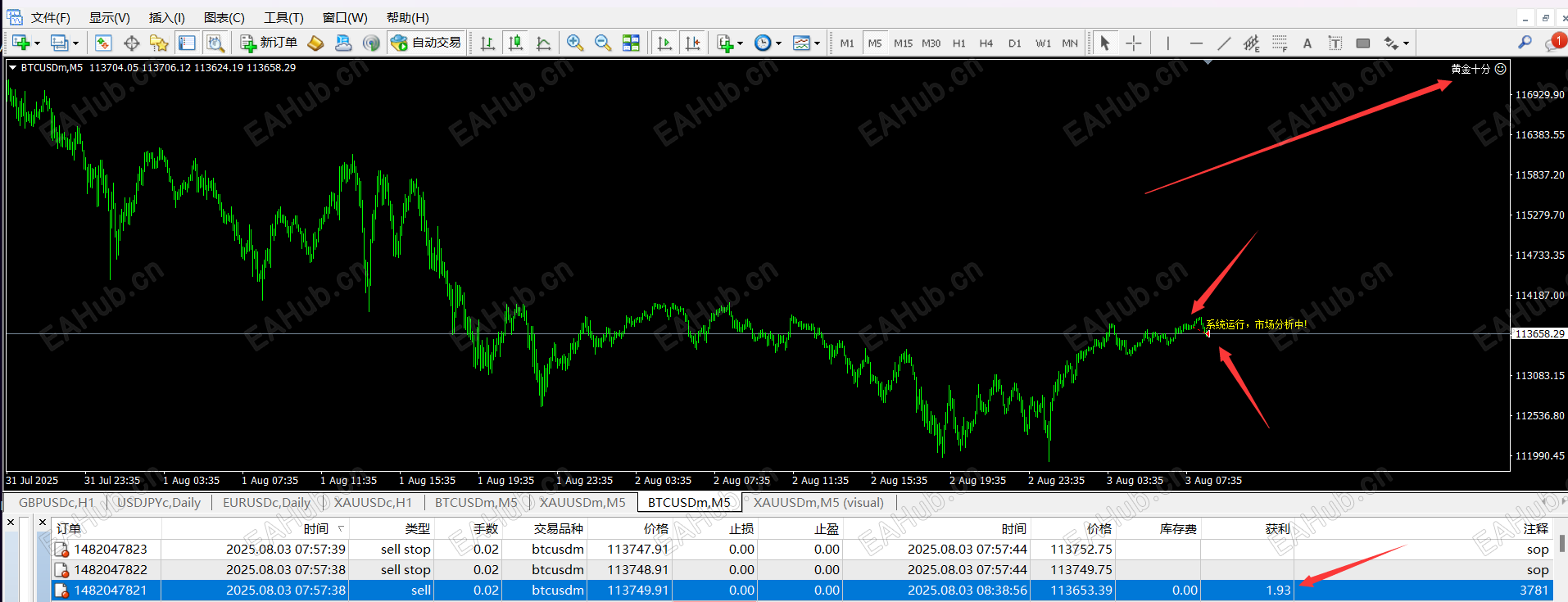Switch to the D1 timeframe

click(1014, 43)
